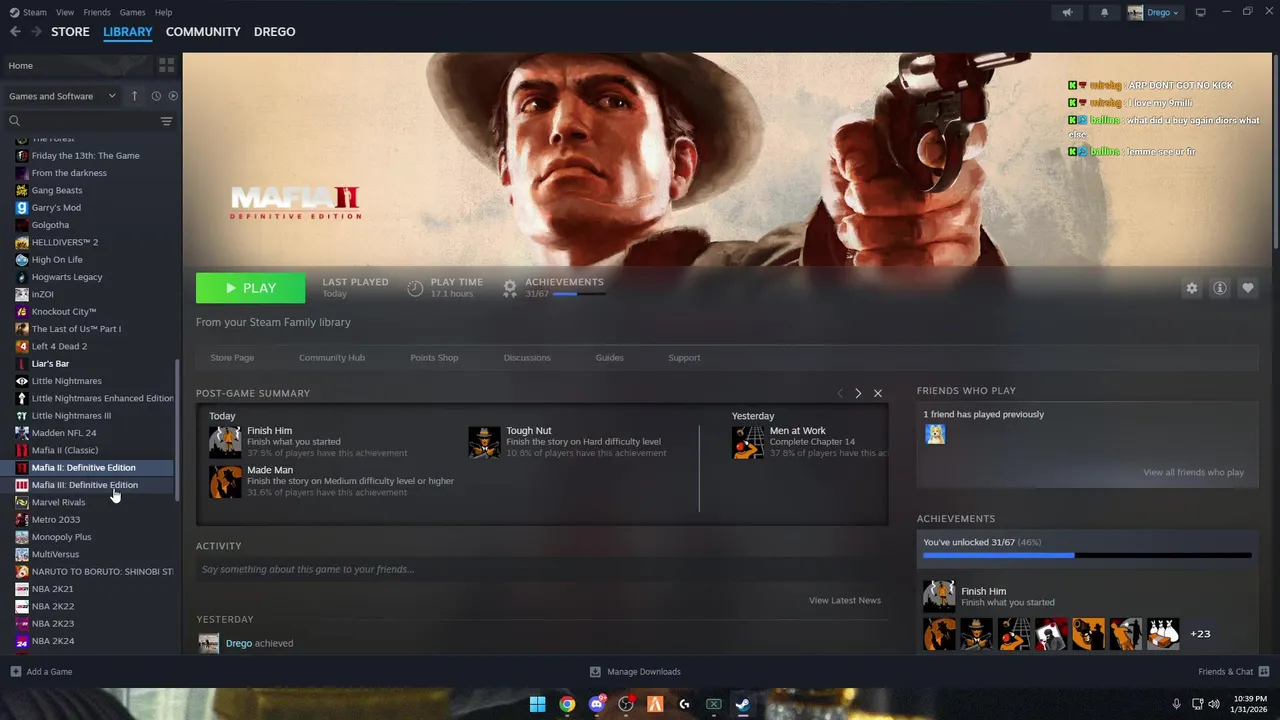Open the View menu
This screenshot has width=1280, height=720.
(x=65, y=12)
